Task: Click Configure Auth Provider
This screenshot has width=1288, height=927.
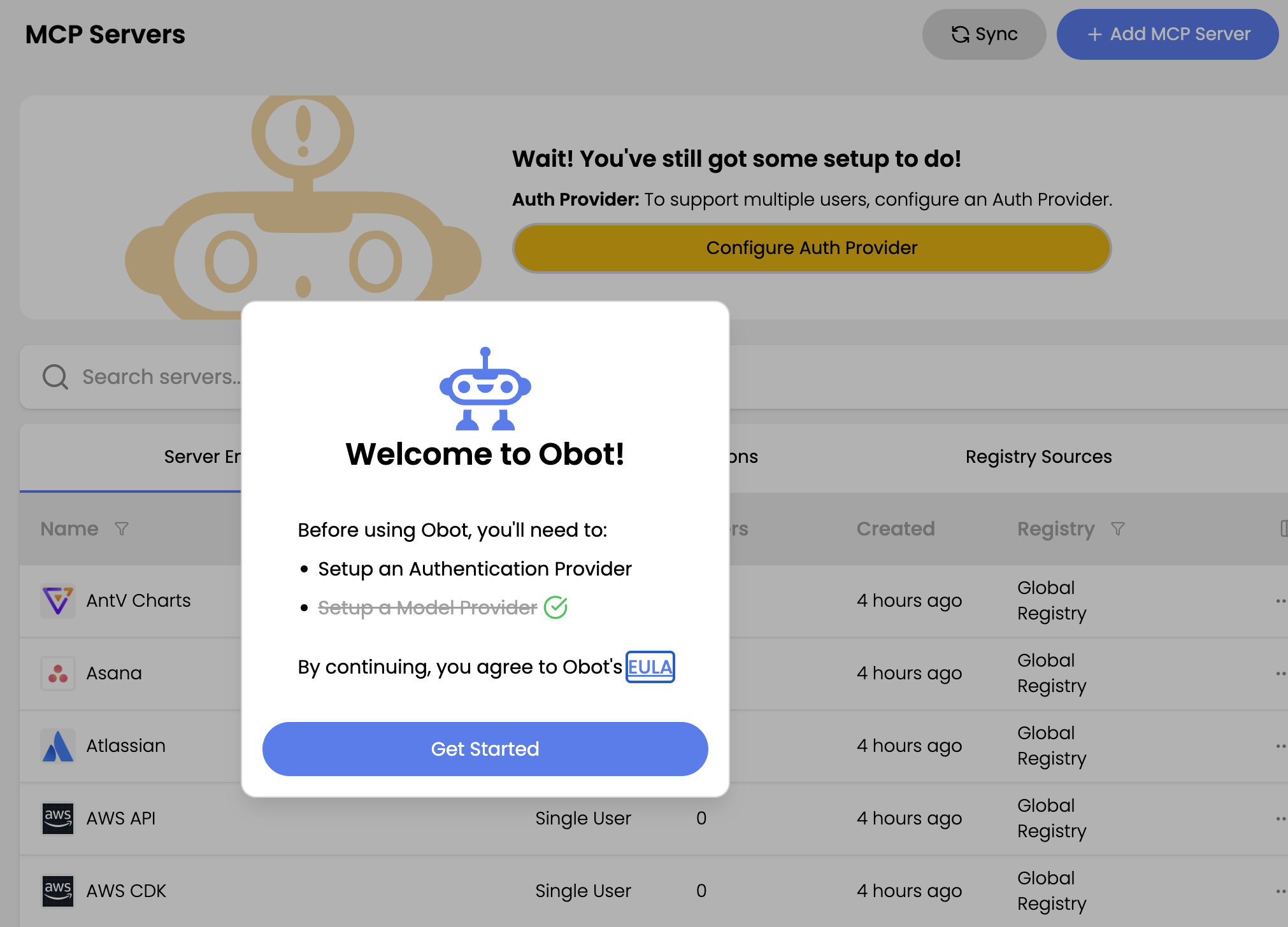Action: [811, 248]
